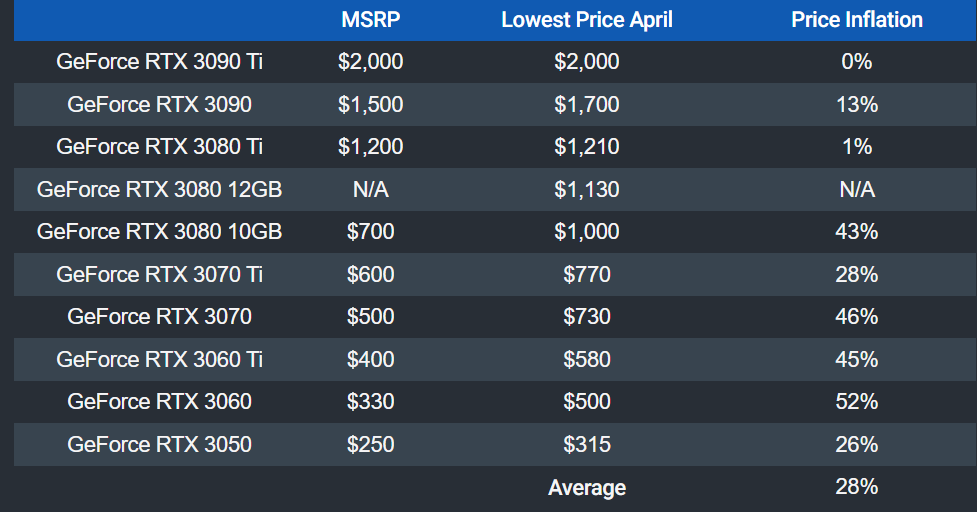Click the 28% average inflation value
Image resolution: width=977 pixels, height=512 pixels.
pos(856,487)
